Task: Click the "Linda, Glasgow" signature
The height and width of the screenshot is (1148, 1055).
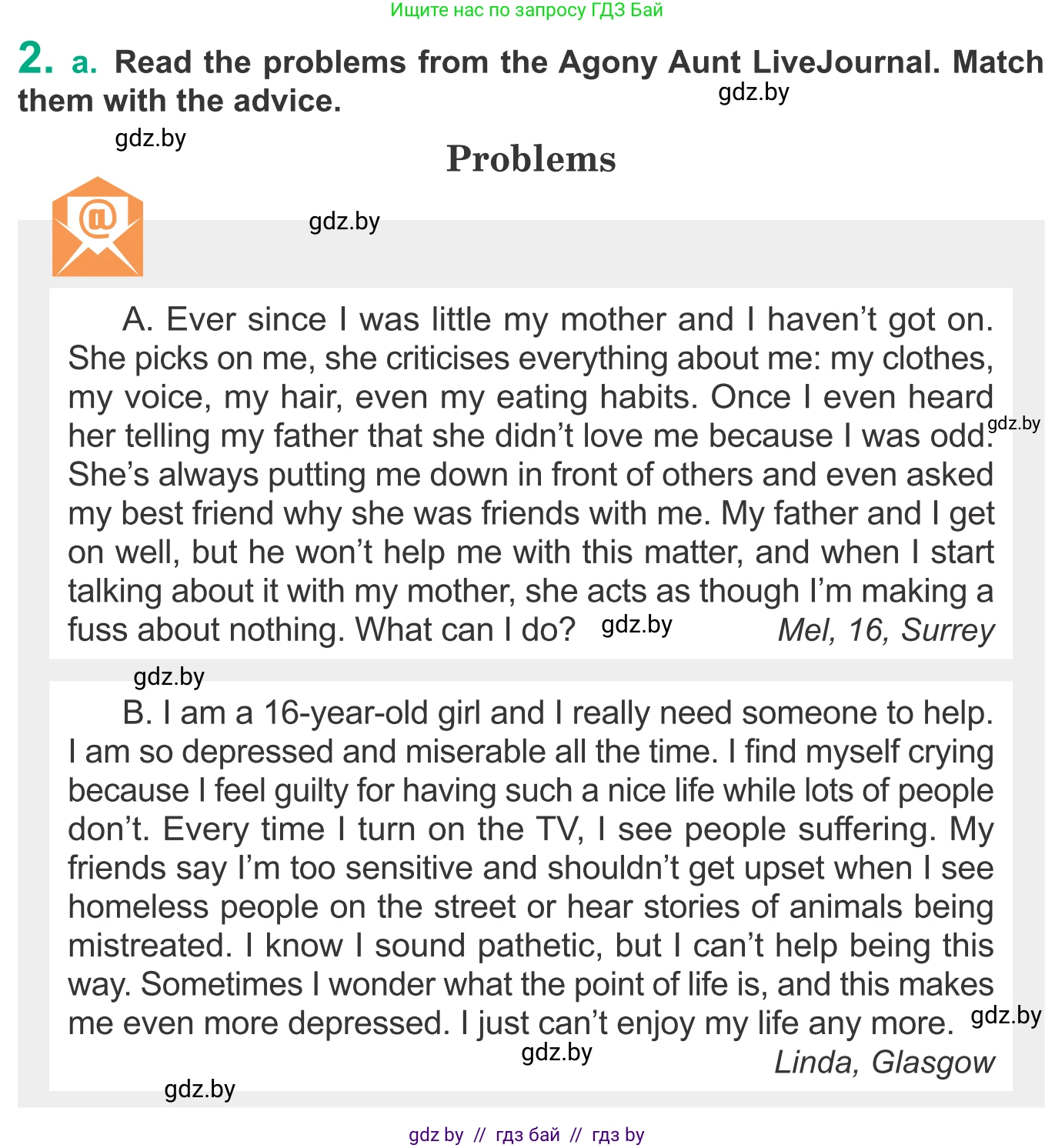Action: click(884, 1062)
